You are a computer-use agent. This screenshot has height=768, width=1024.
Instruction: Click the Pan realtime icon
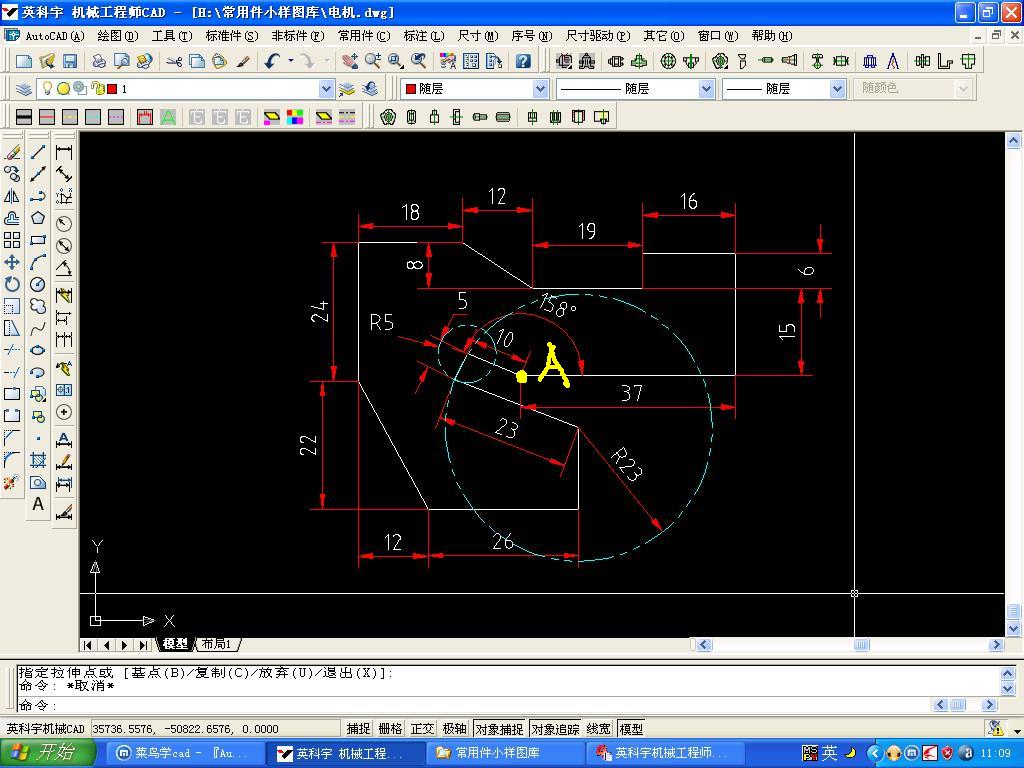pyautogui.click(x=350, y=61)
